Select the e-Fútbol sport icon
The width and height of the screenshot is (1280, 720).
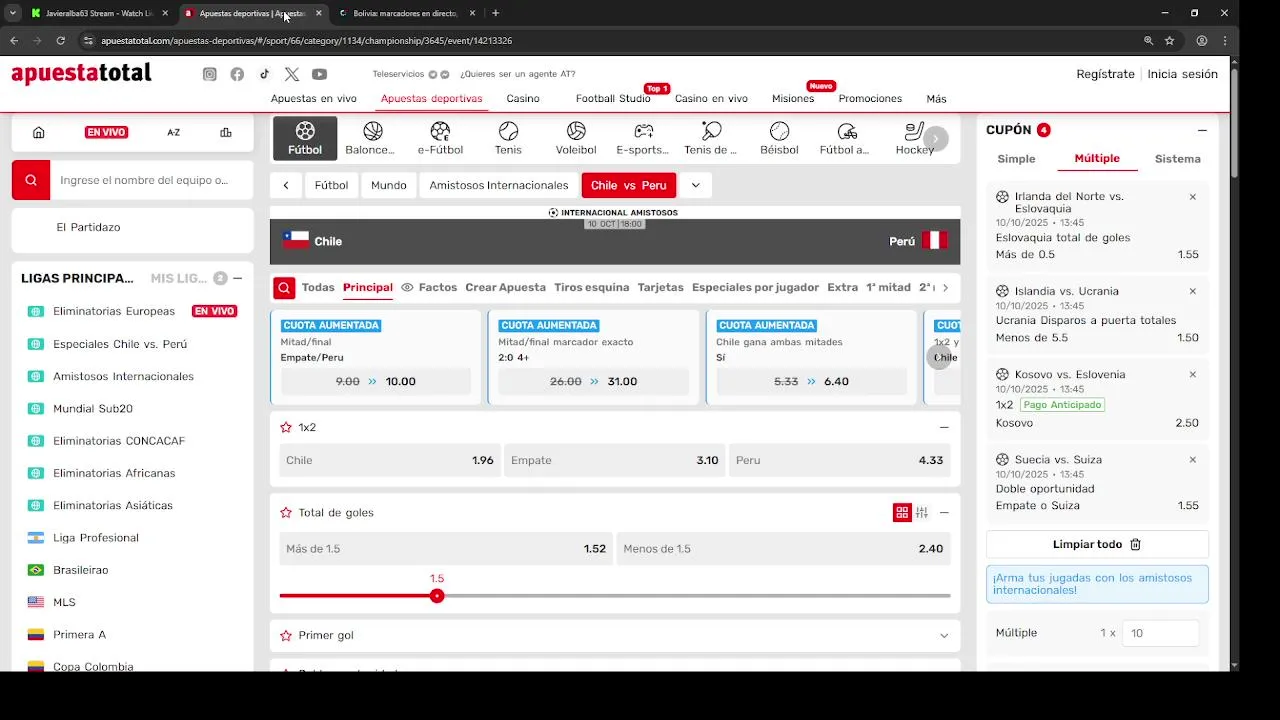click(440, 138)
